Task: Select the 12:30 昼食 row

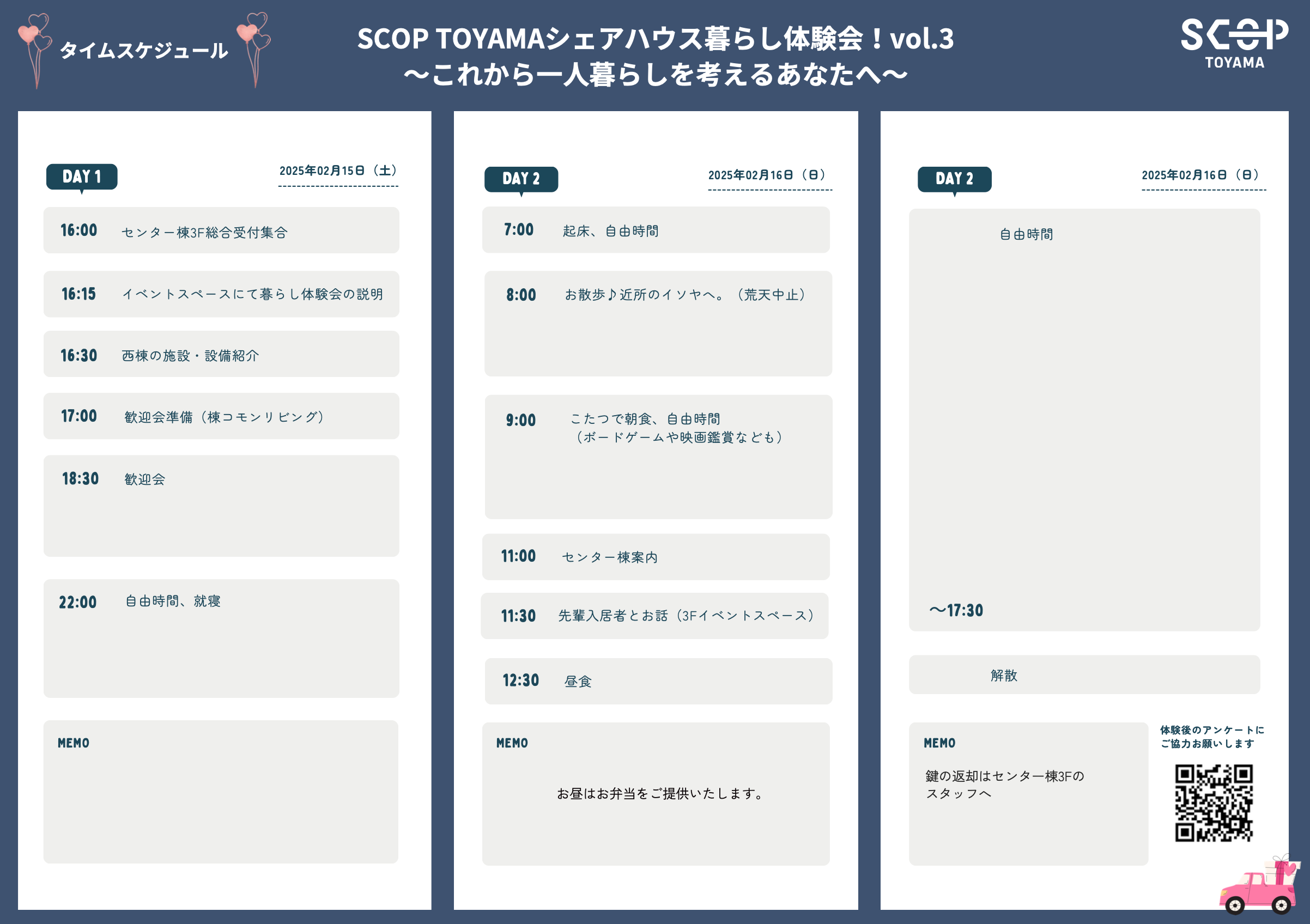Action: pos(658,681)
